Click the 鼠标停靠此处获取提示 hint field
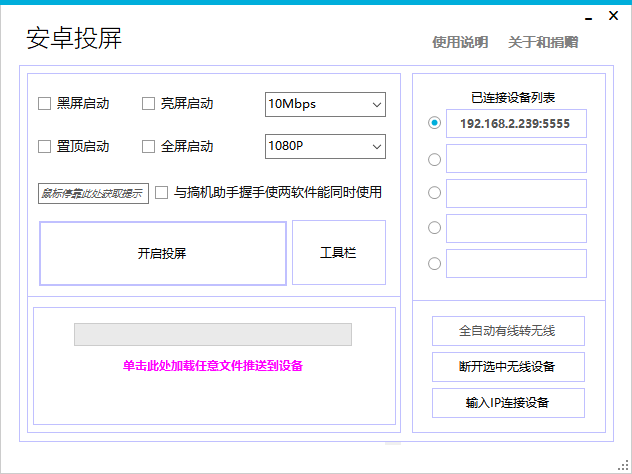Screen dimensions: 632x474 pyautogui.click(x=92, y=193)
